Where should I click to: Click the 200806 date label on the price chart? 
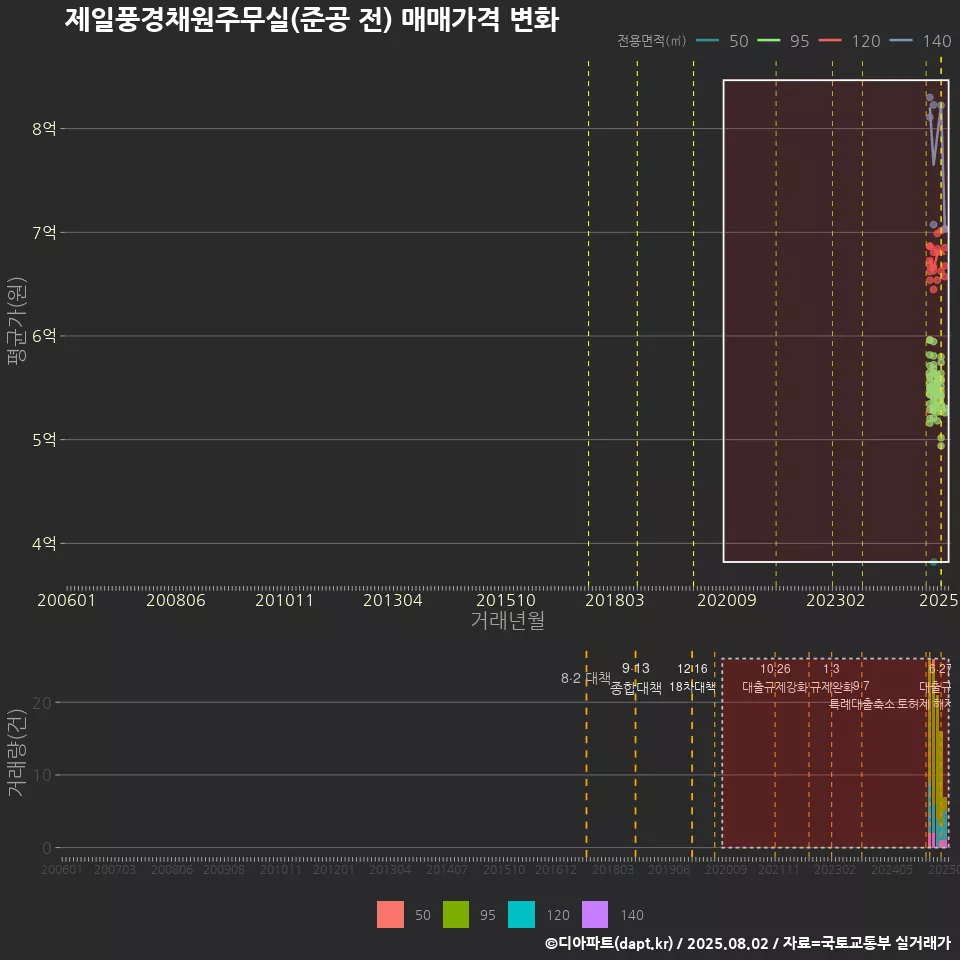click(176, 600)
